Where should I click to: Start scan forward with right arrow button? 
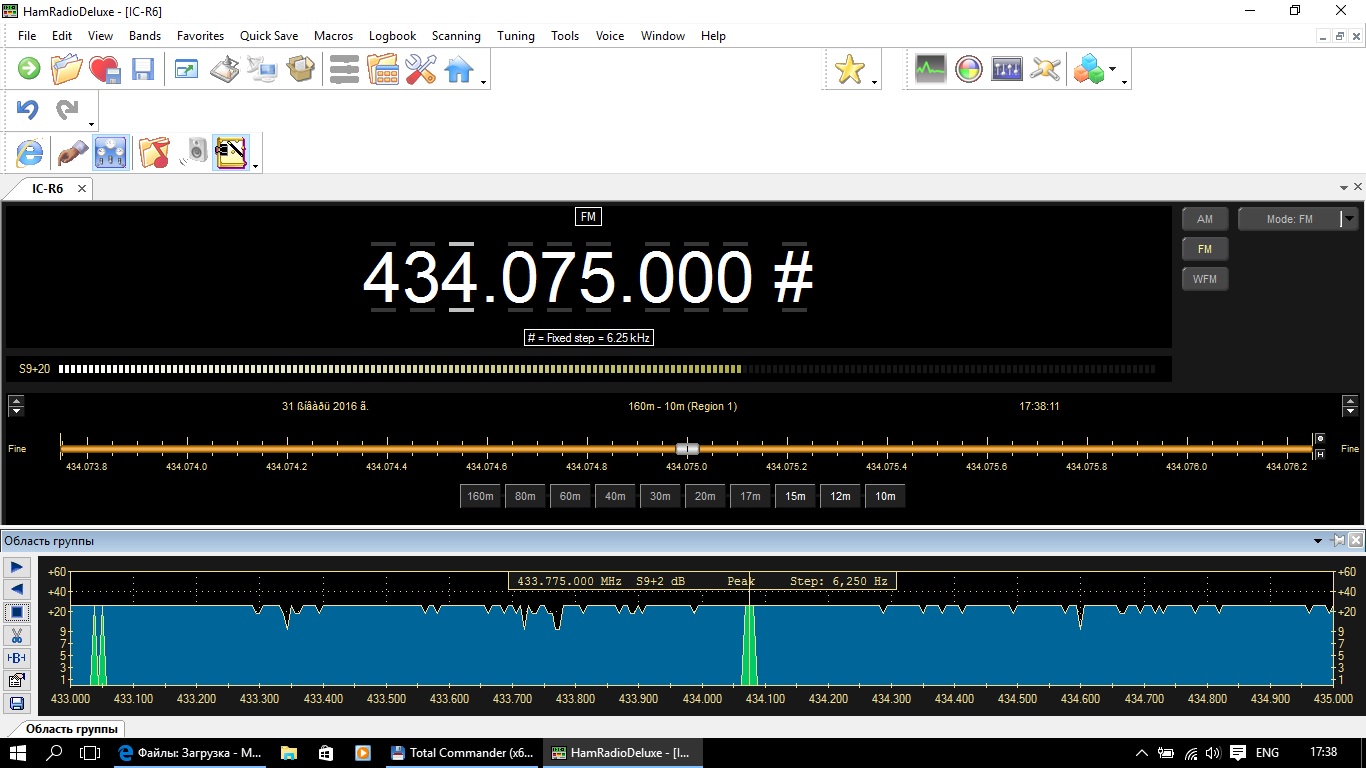17,567
